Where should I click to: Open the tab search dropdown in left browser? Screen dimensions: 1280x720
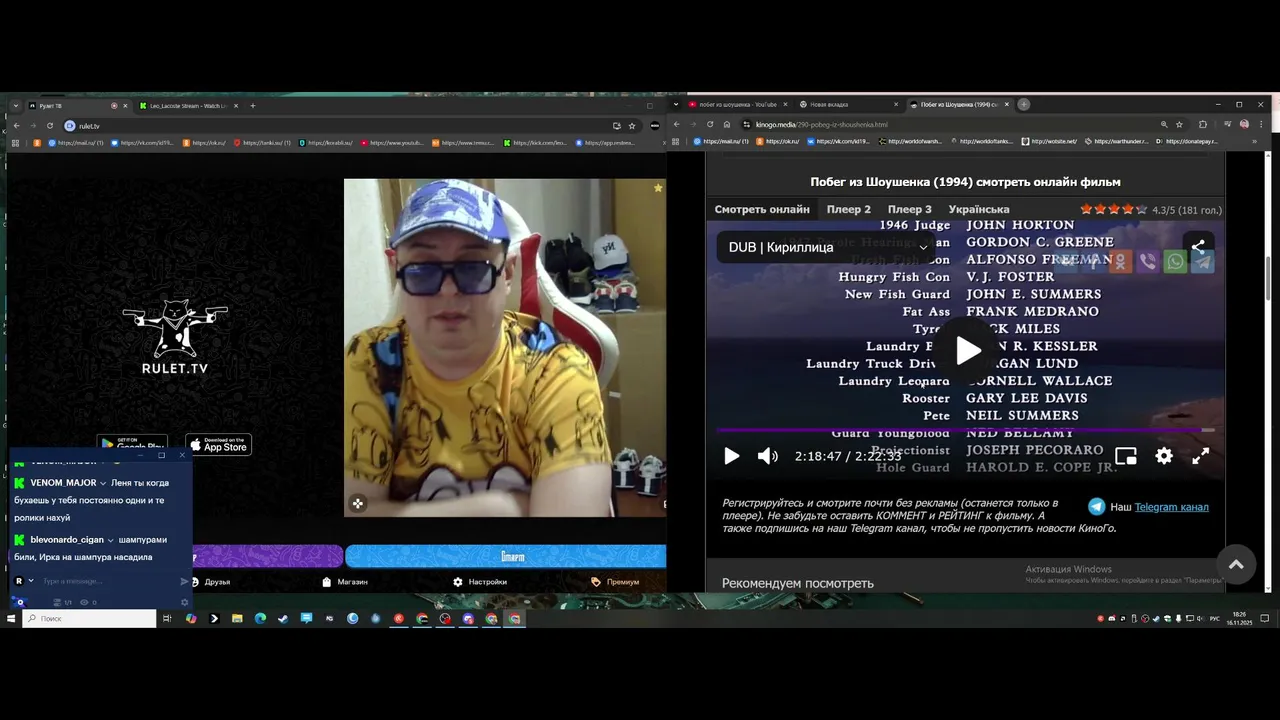[x=15, y=105]
